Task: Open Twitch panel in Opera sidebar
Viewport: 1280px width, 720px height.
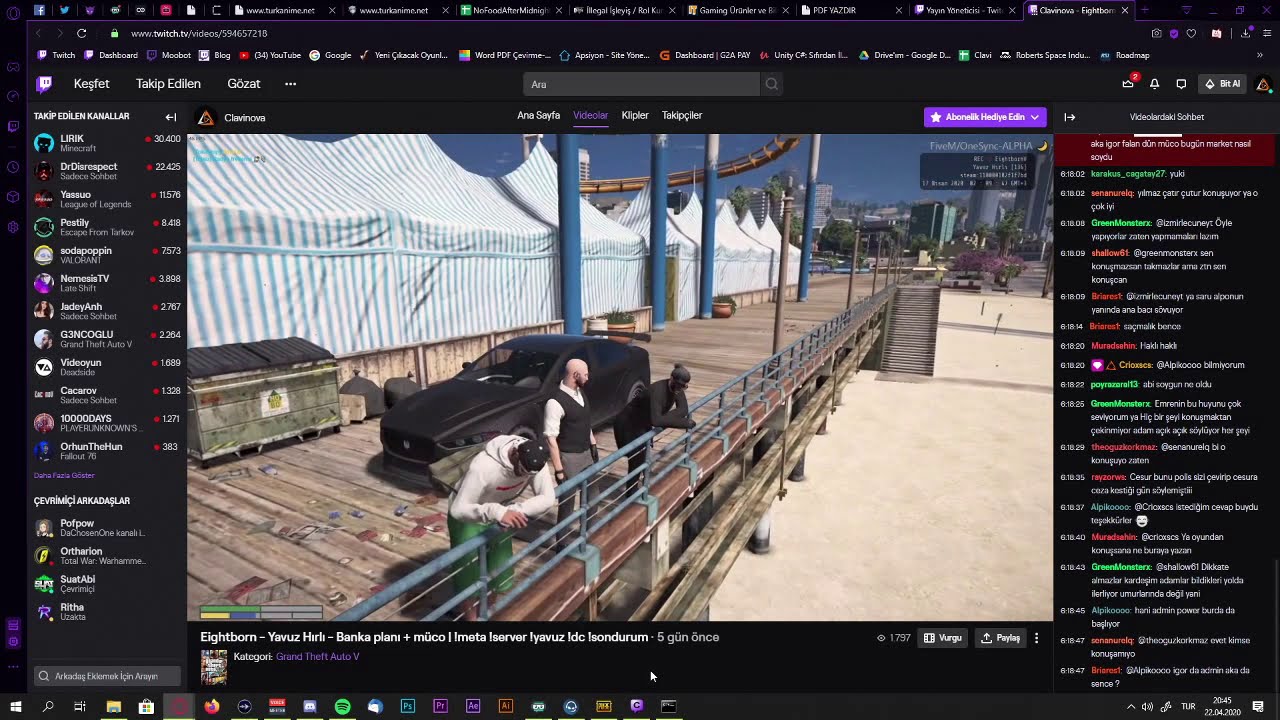Action: [13, 126]
